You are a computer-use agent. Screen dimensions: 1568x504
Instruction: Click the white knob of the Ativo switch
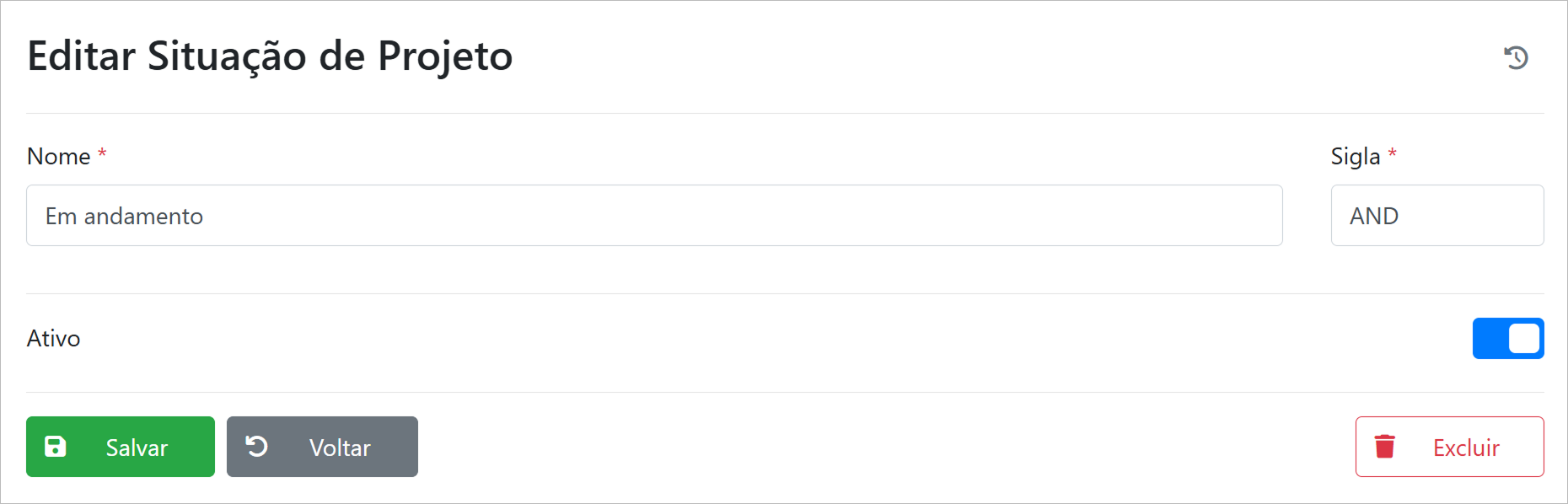coord(1523,339)
